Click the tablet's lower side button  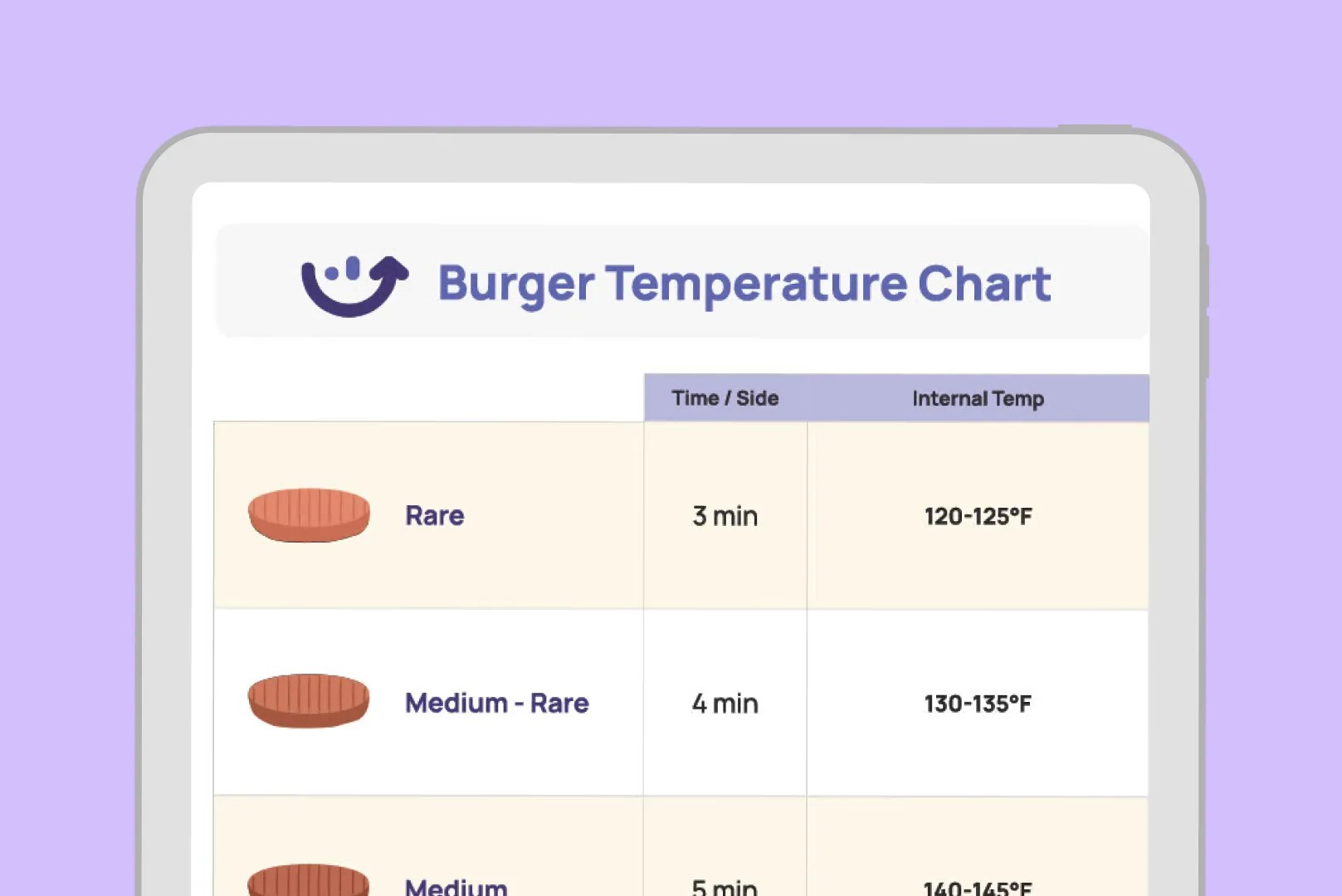pos(1205,347)
